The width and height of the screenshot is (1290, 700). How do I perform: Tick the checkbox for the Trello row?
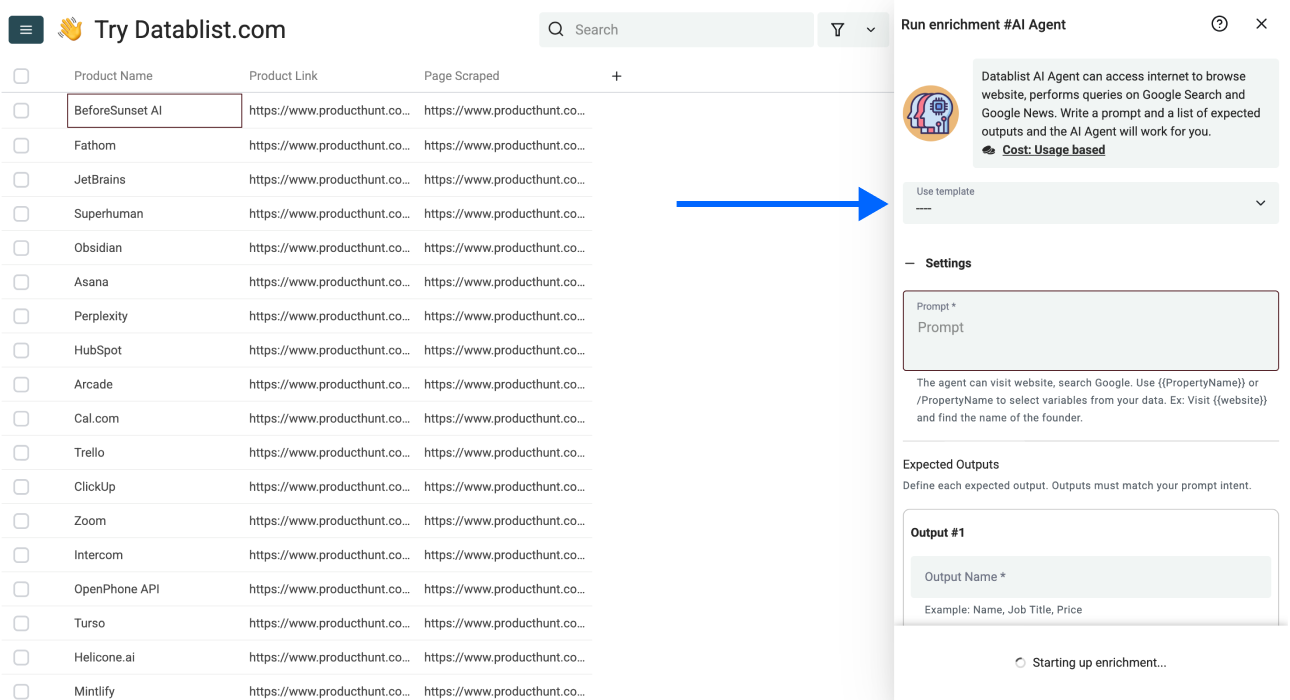(x=21, y=453)
